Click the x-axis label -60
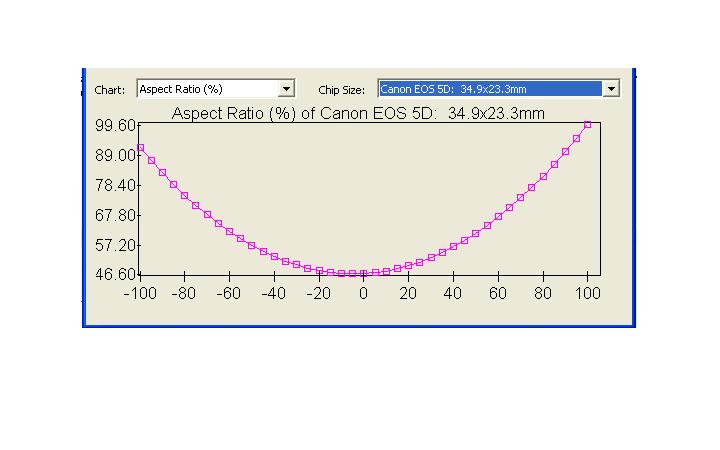Viewport: 720px width, 450px height. (x=229, y=293)
